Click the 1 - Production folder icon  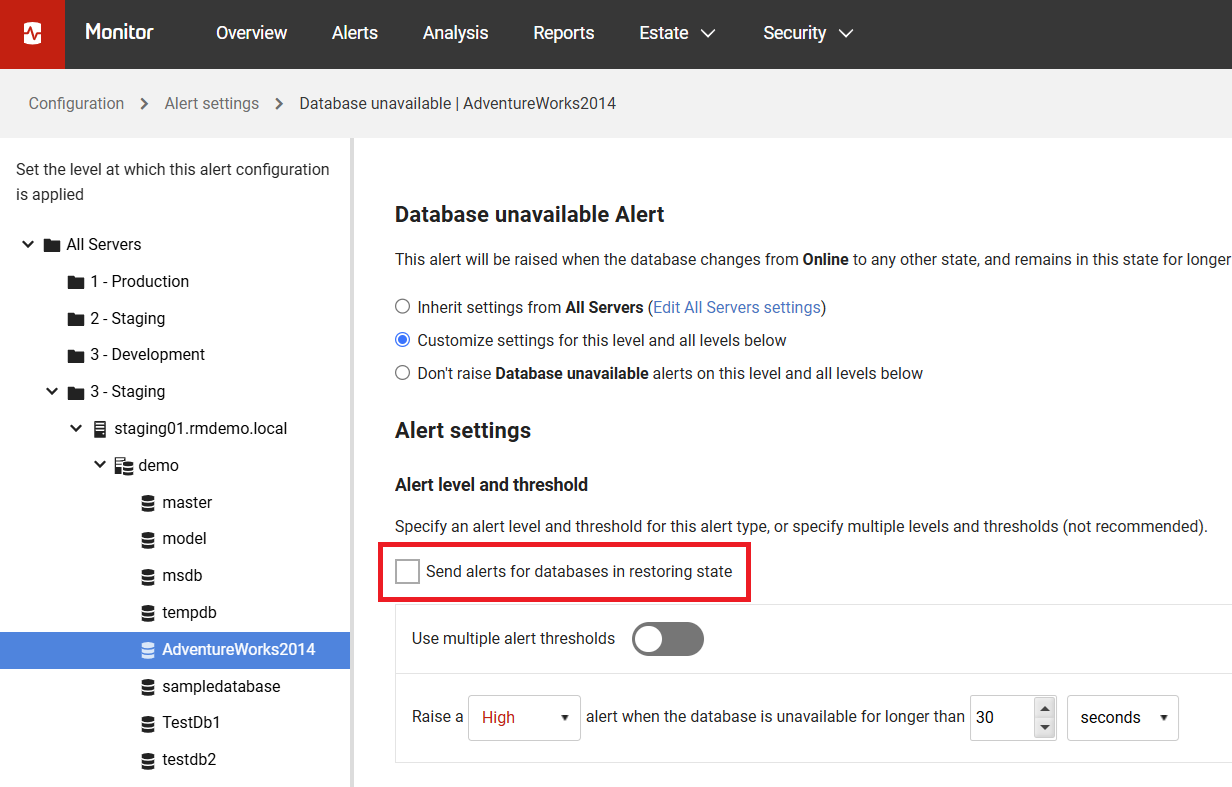[76, 282]
